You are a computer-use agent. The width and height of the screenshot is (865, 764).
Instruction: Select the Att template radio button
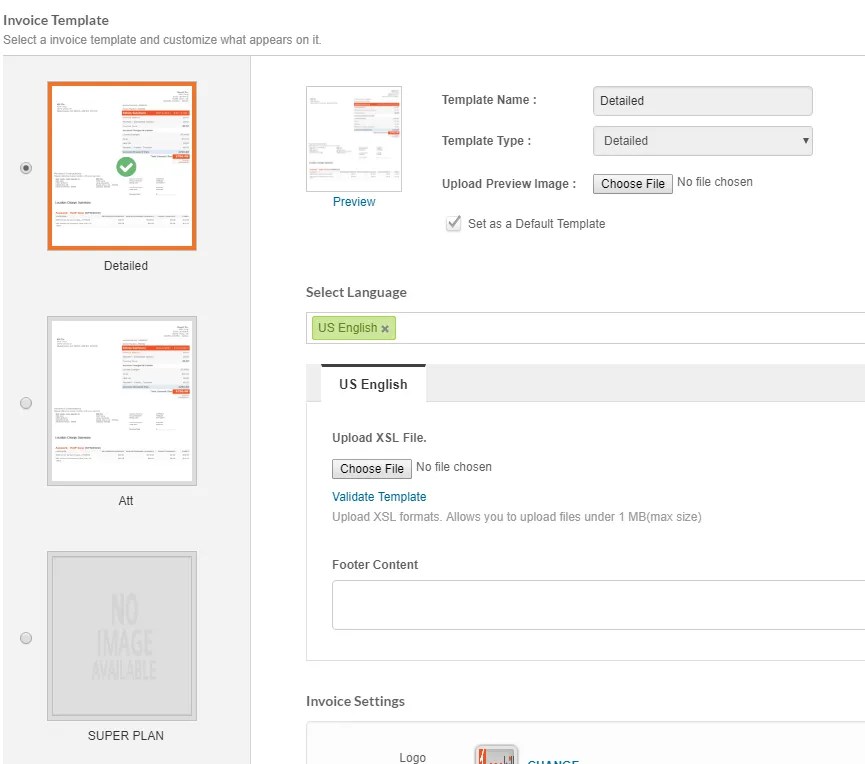tap(26, 403)
